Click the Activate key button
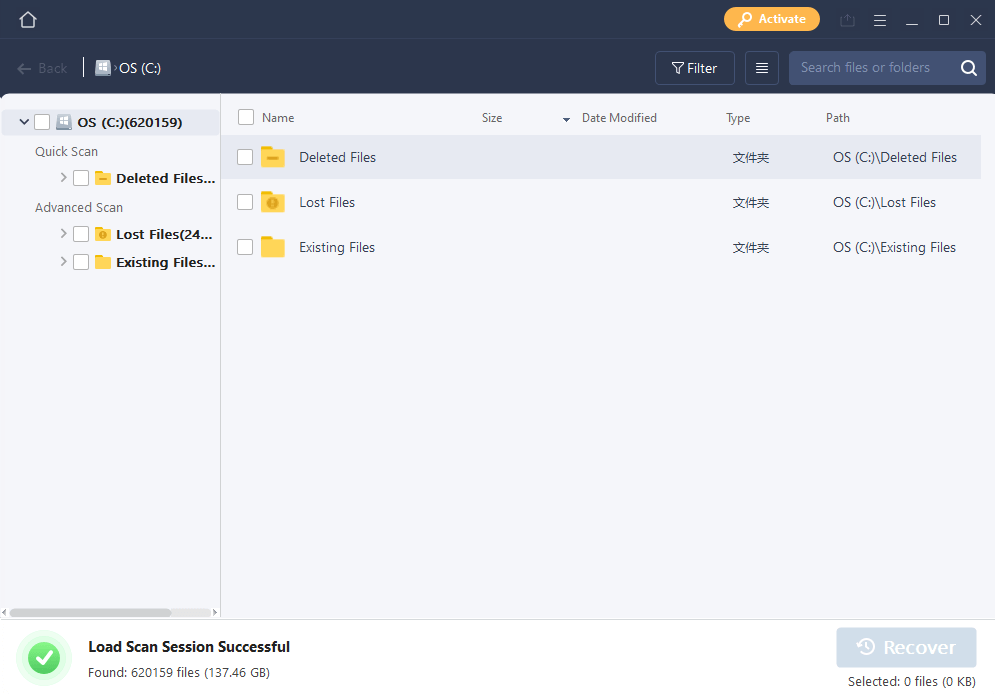Viewport: 995px width, 694px height. pos(771,19)
